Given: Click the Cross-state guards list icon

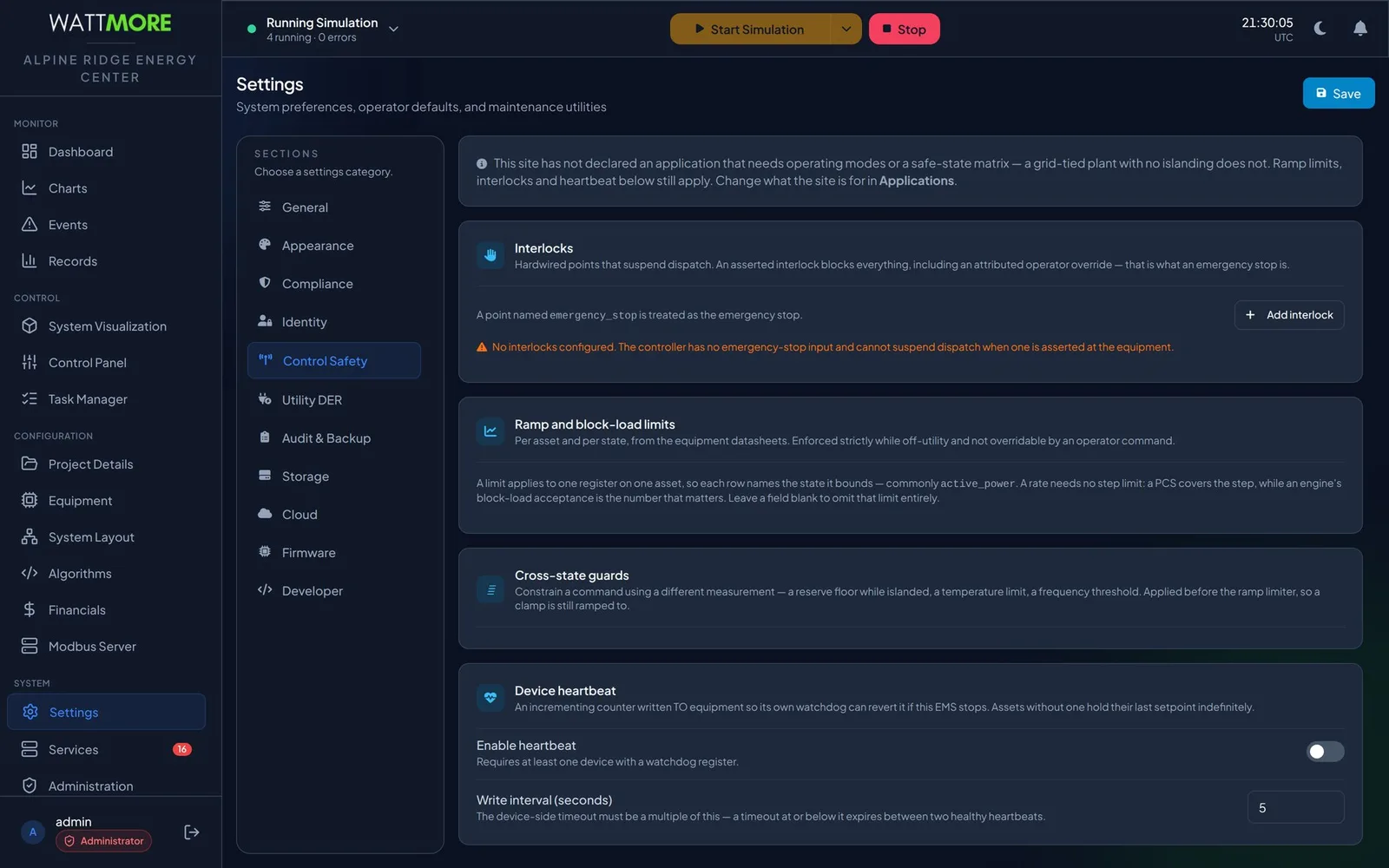Looking at the screenshot, I should point(490,590).
